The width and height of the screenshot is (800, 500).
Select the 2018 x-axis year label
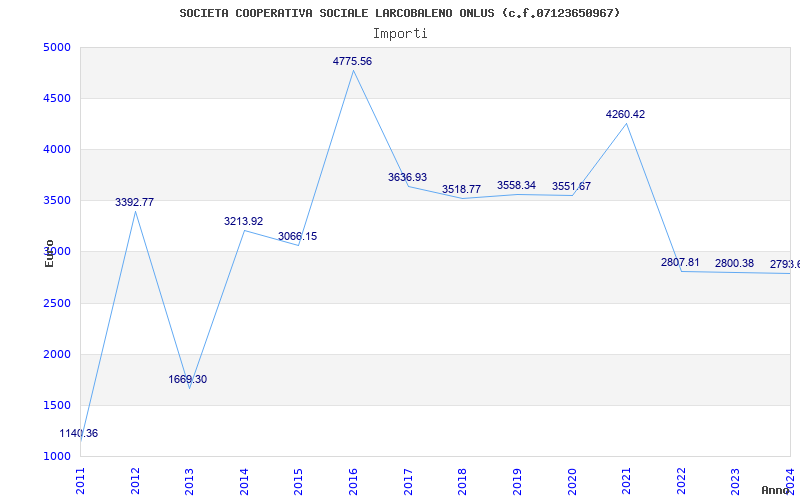[x=462, y=481]
